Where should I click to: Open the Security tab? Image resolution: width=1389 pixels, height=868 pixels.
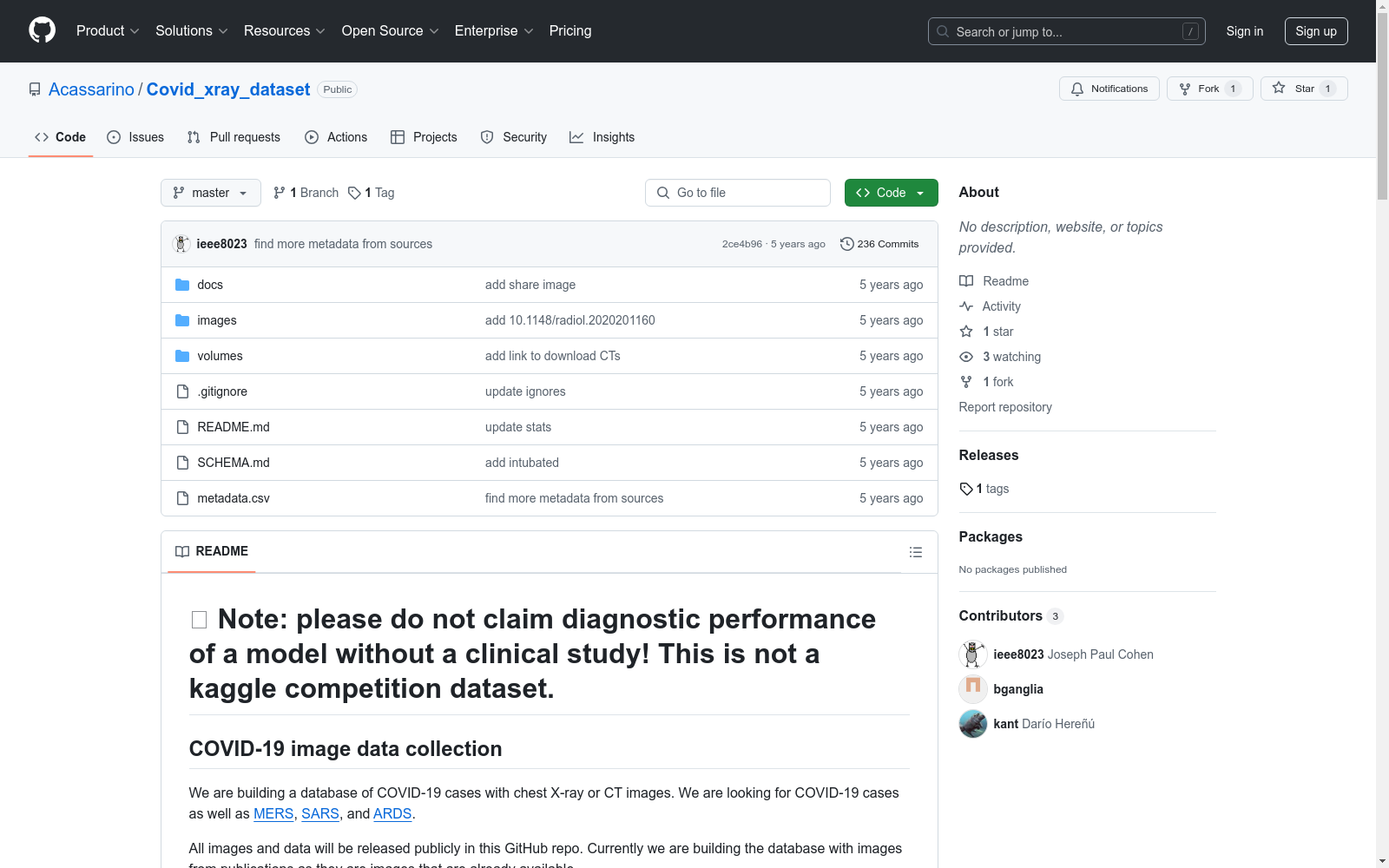pos(514,137)
